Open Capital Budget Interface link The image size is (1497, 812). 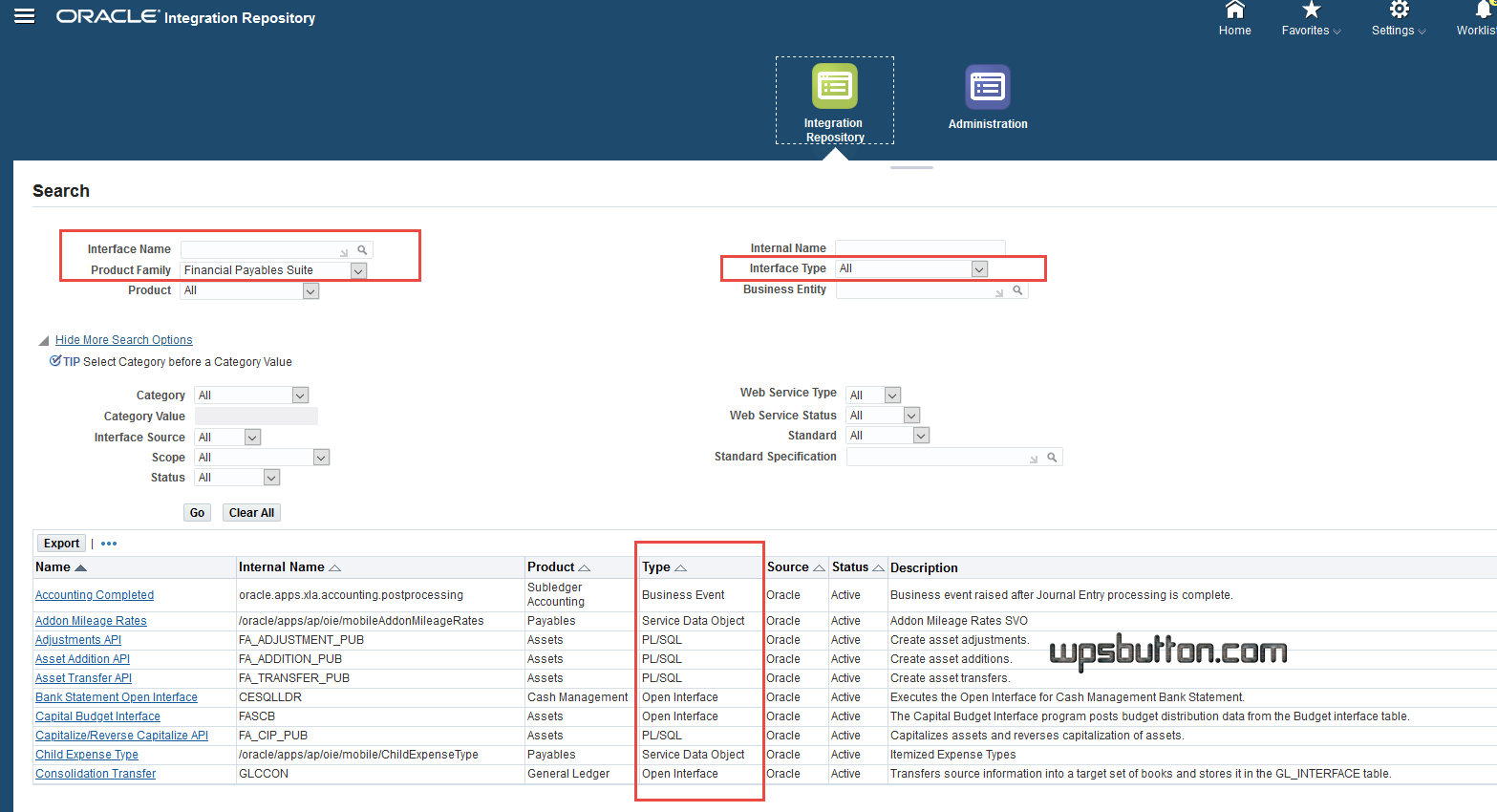click(97, 716)
